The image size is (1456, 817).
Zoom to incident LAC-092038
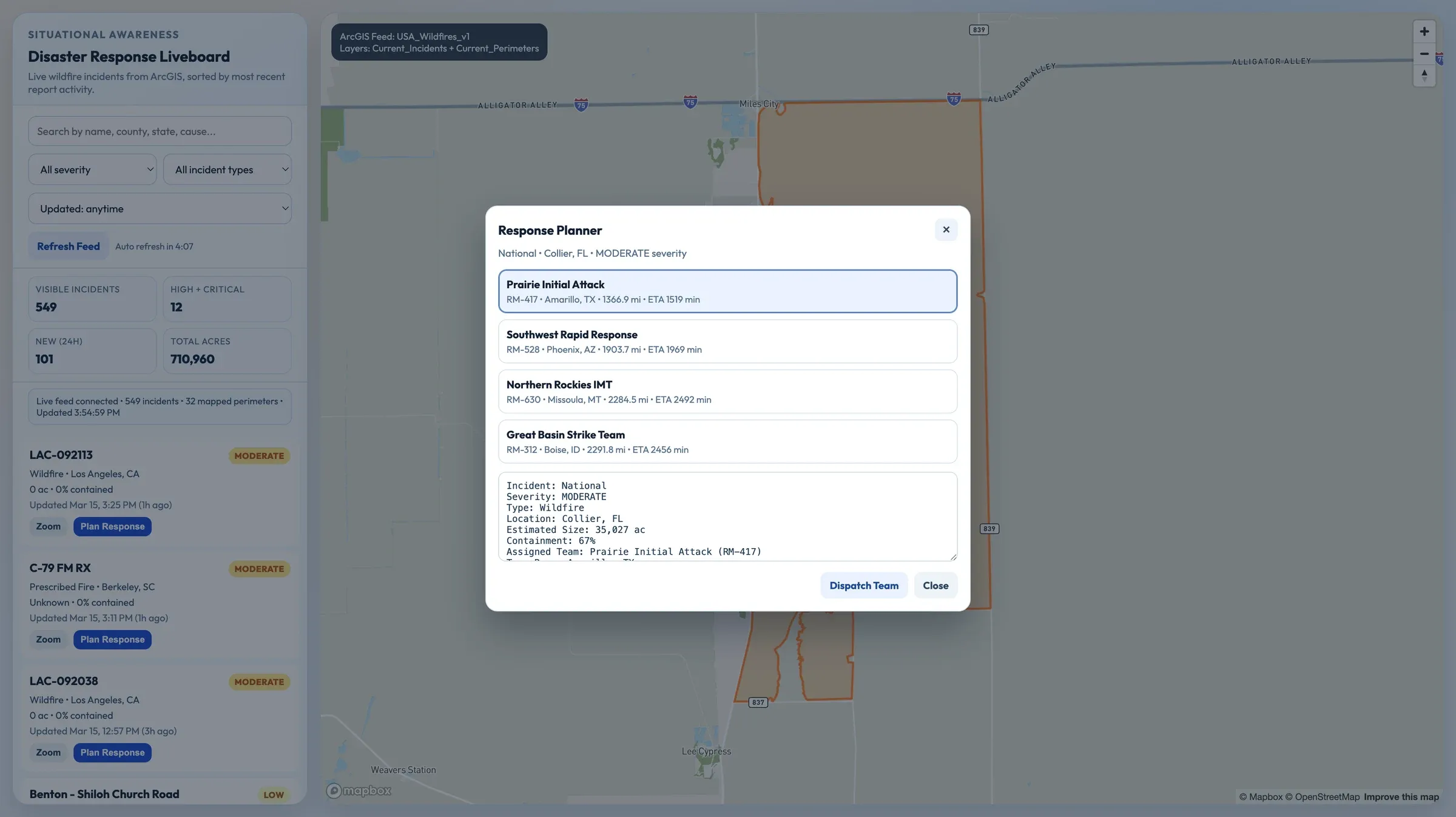48,752
